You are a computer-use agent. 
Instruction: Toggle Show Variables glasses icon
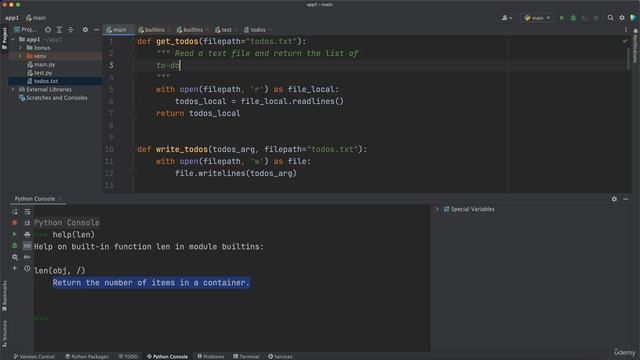(27, 246)
